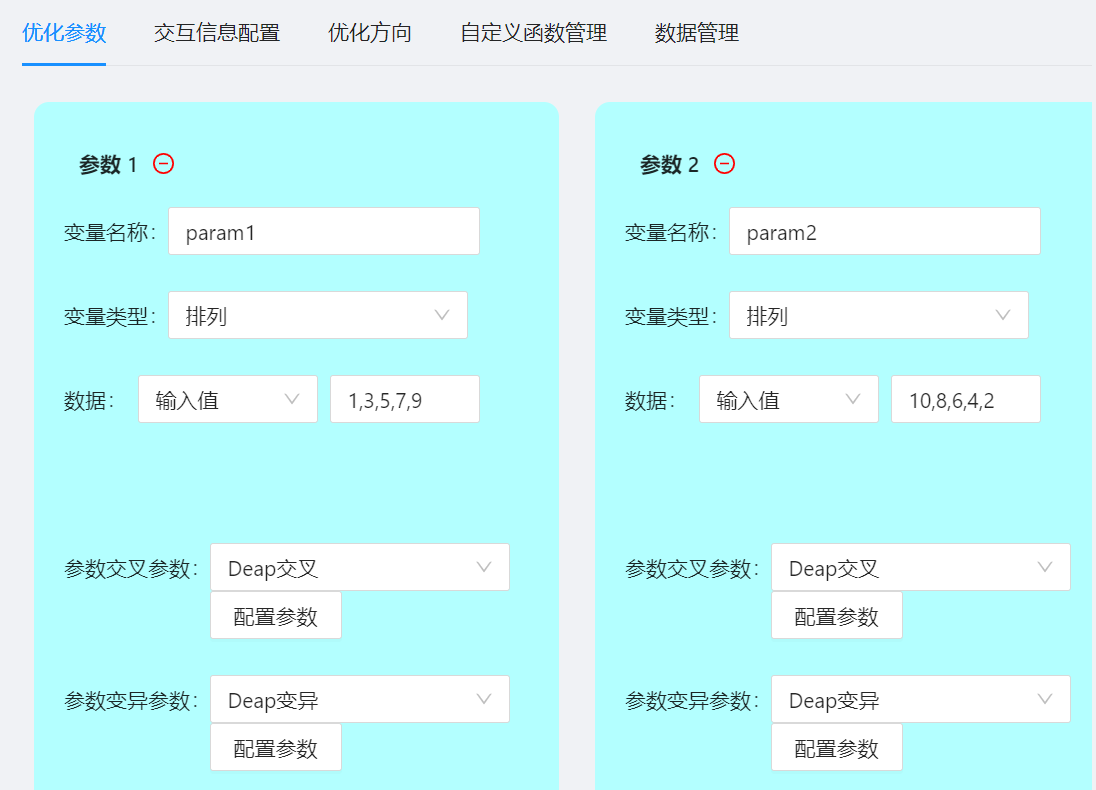
Task: Click 配置参数 under 参数变异参数 in 参数 2
Action: (x=837, y=748)
